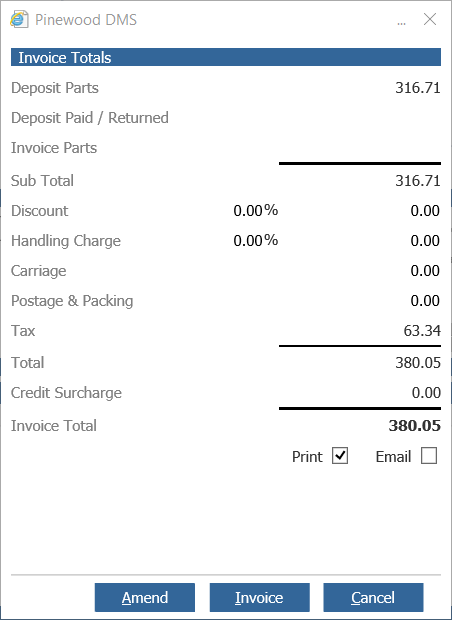Click the Handling Charge percentage value
452x620 pixels.
click(x=255, y=240)
